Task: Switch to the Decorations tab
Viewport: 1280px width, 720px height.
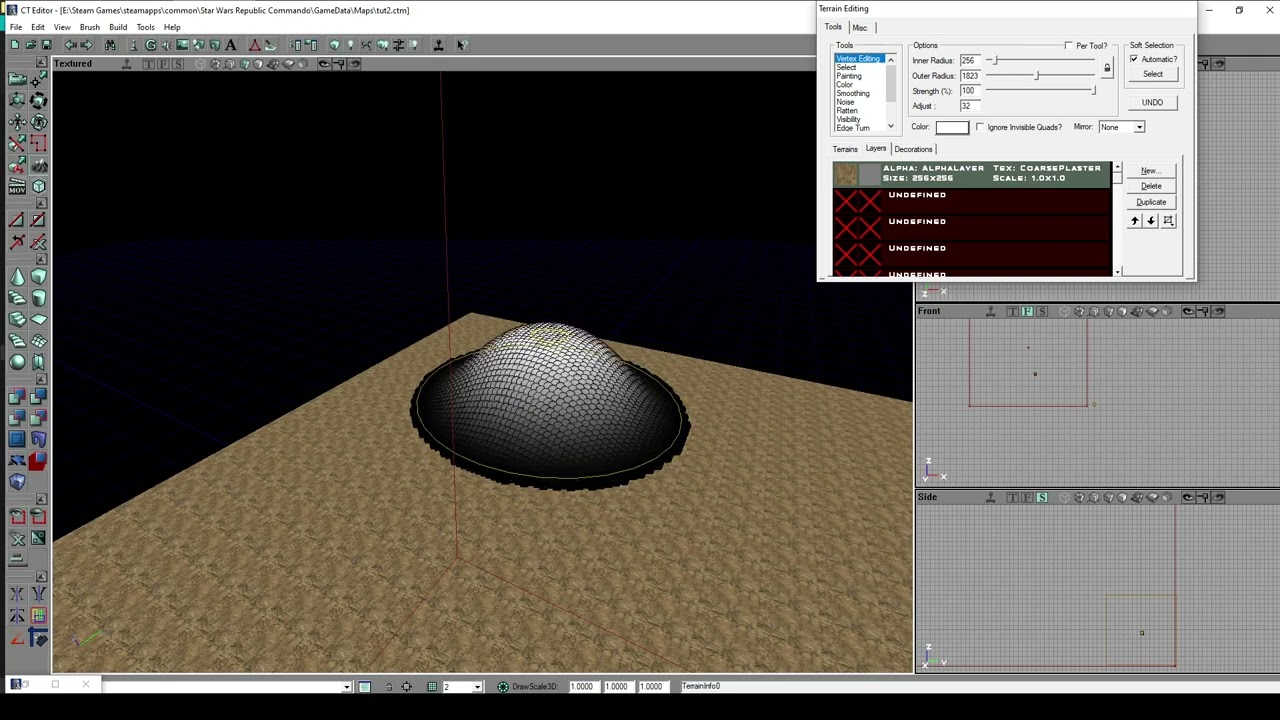Action: [x=913, y=149]
